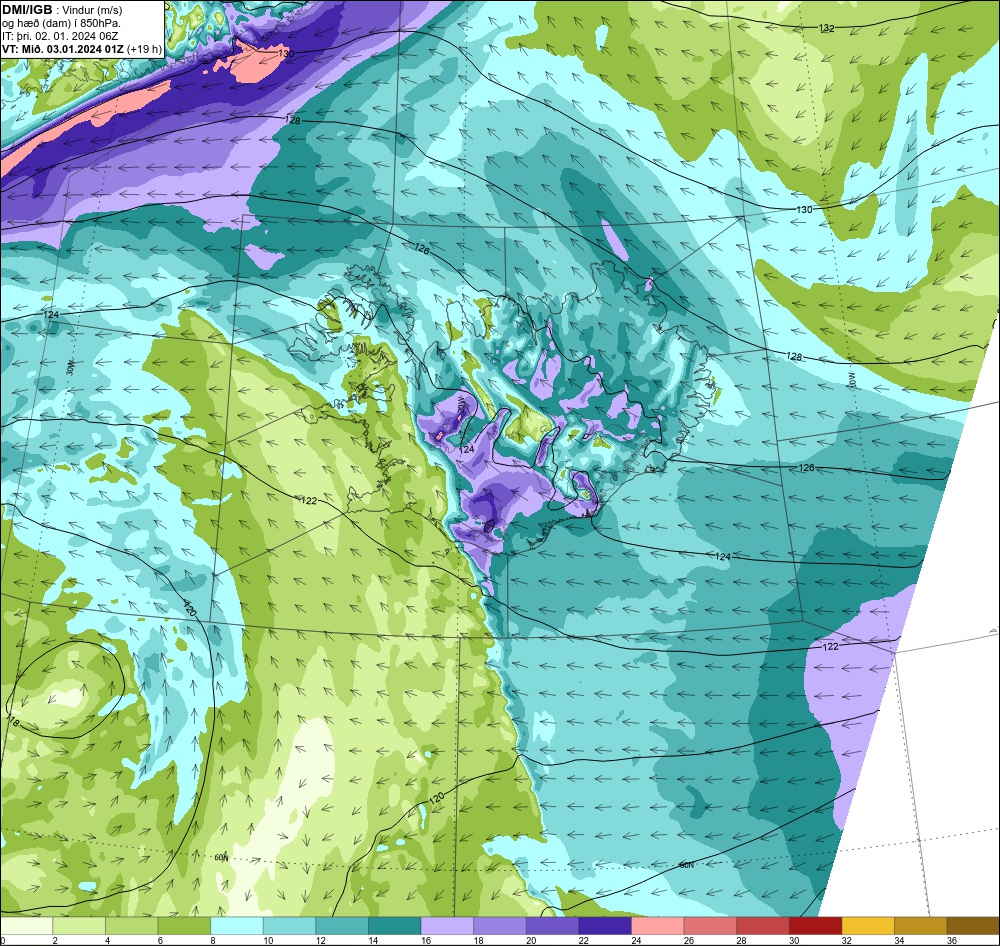Click the legend scale value '24'

point(636,940)
